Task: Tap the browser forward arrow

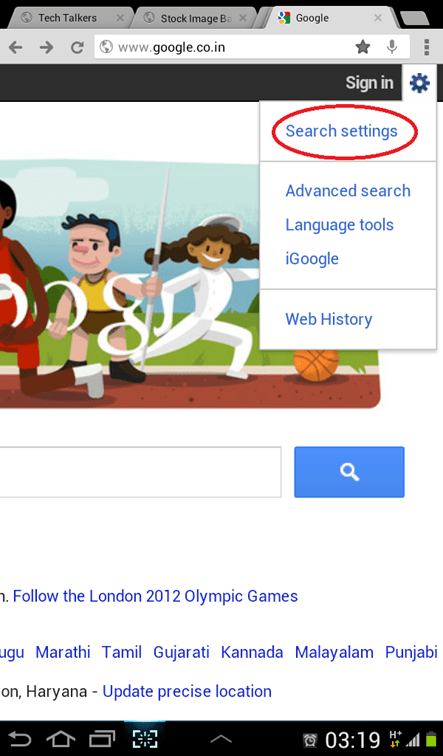Action: (x=46, y=47)
